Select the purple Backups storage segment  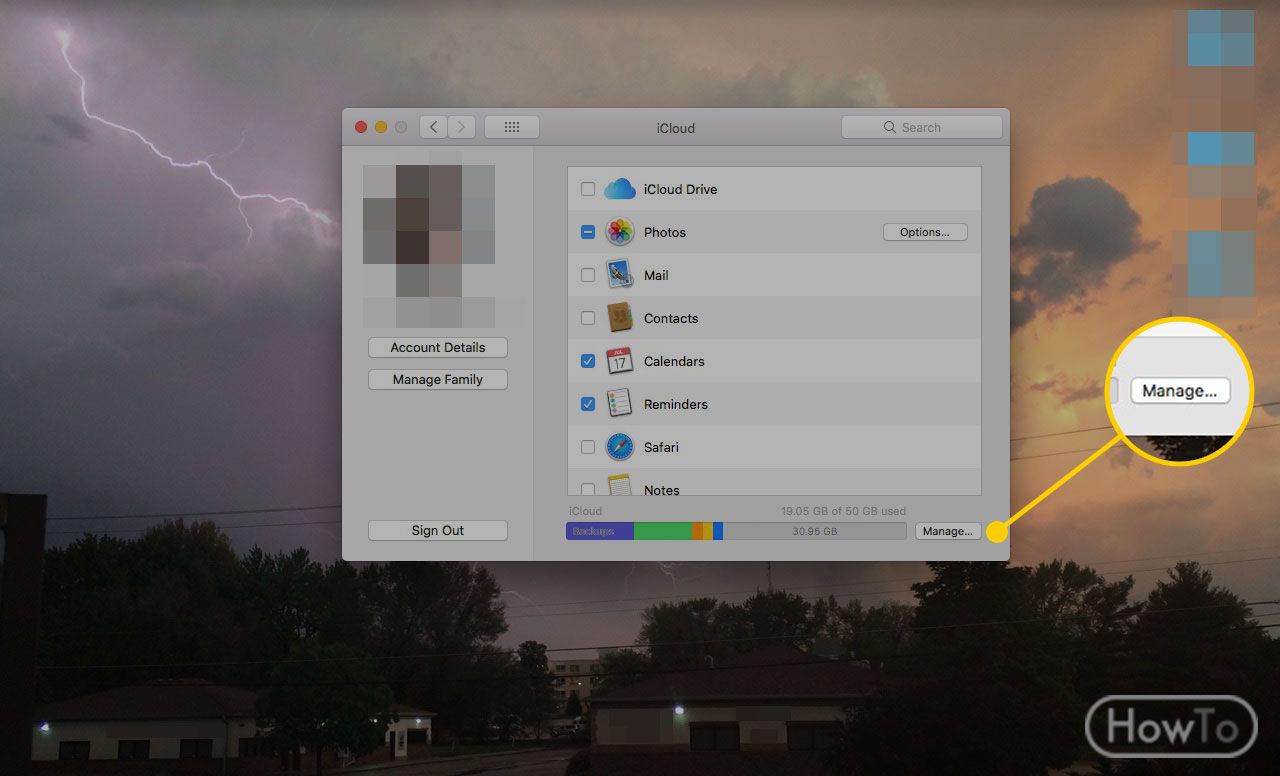(600, 531)
